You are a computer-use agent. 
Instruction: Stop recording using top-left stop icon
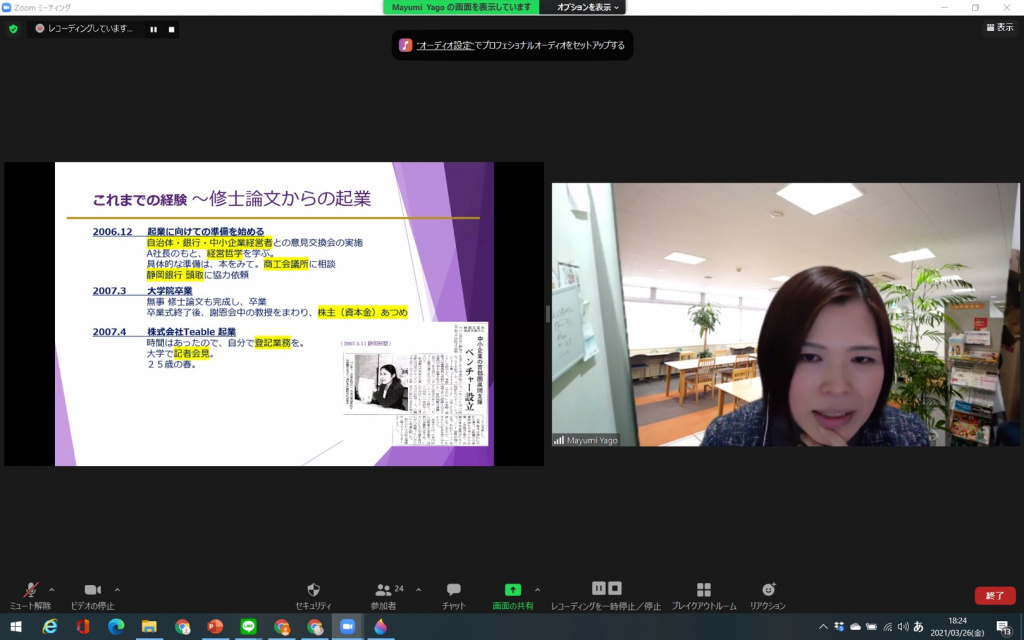172,29
